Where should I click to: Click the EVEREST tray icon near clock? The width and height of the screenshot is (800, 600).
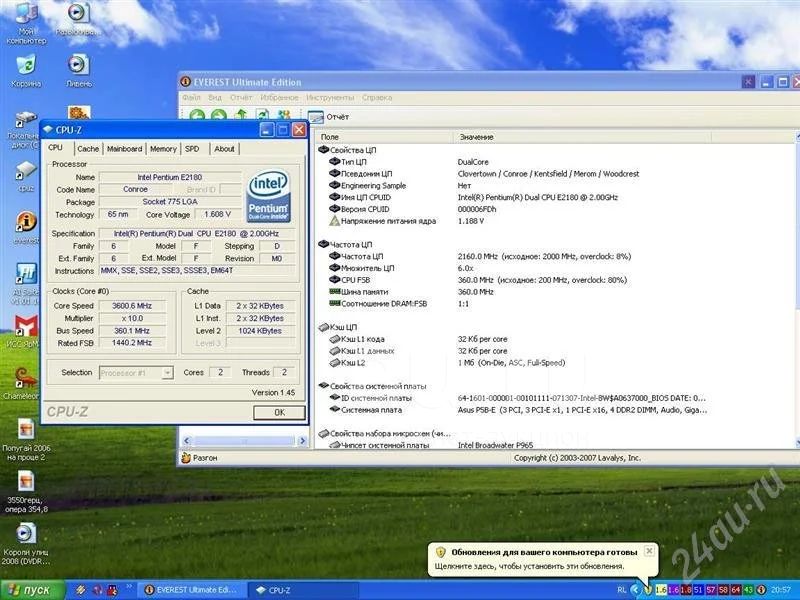[761, 590]
